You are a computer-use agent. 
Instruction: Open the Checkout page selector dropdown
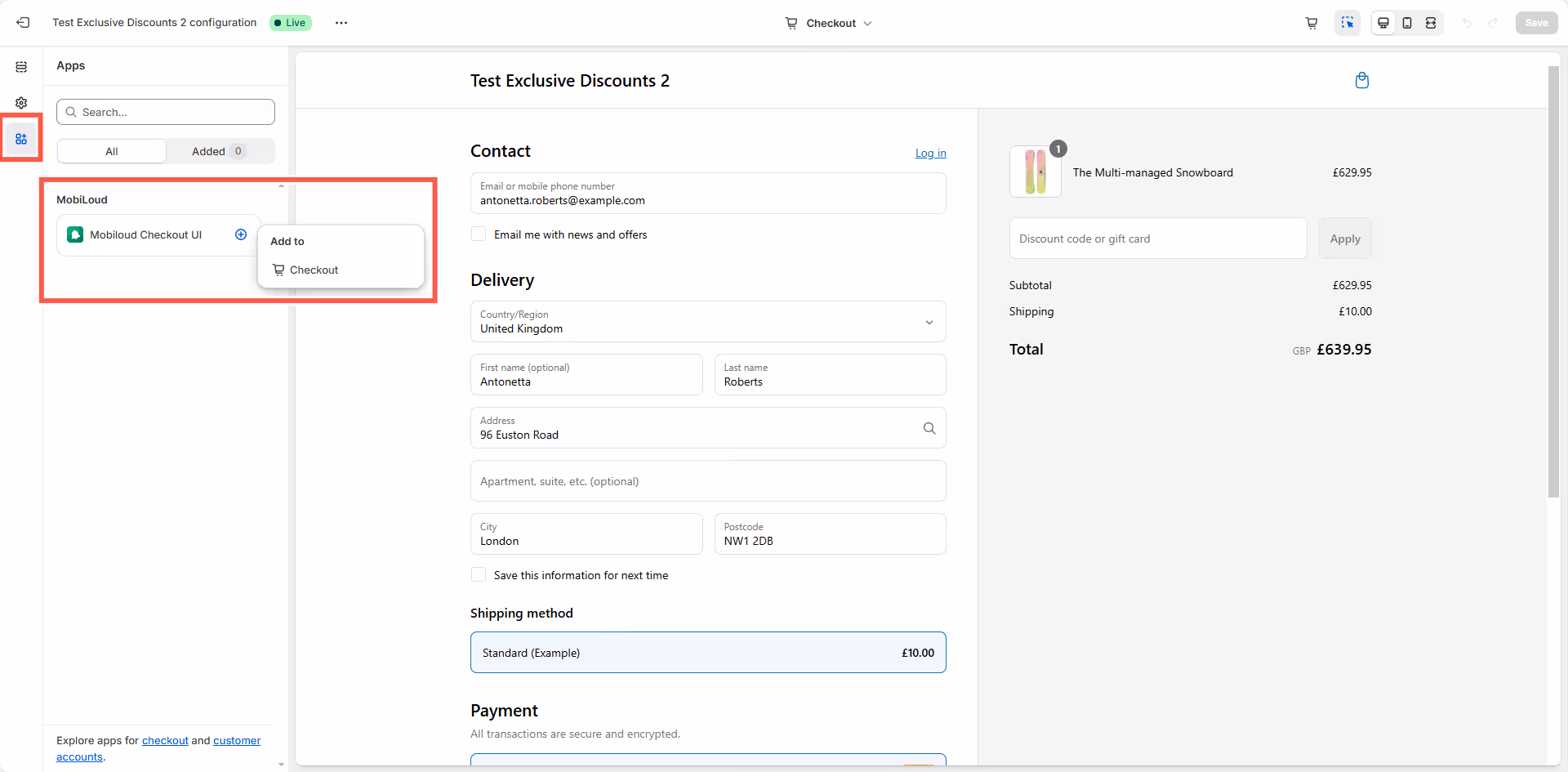829,23
